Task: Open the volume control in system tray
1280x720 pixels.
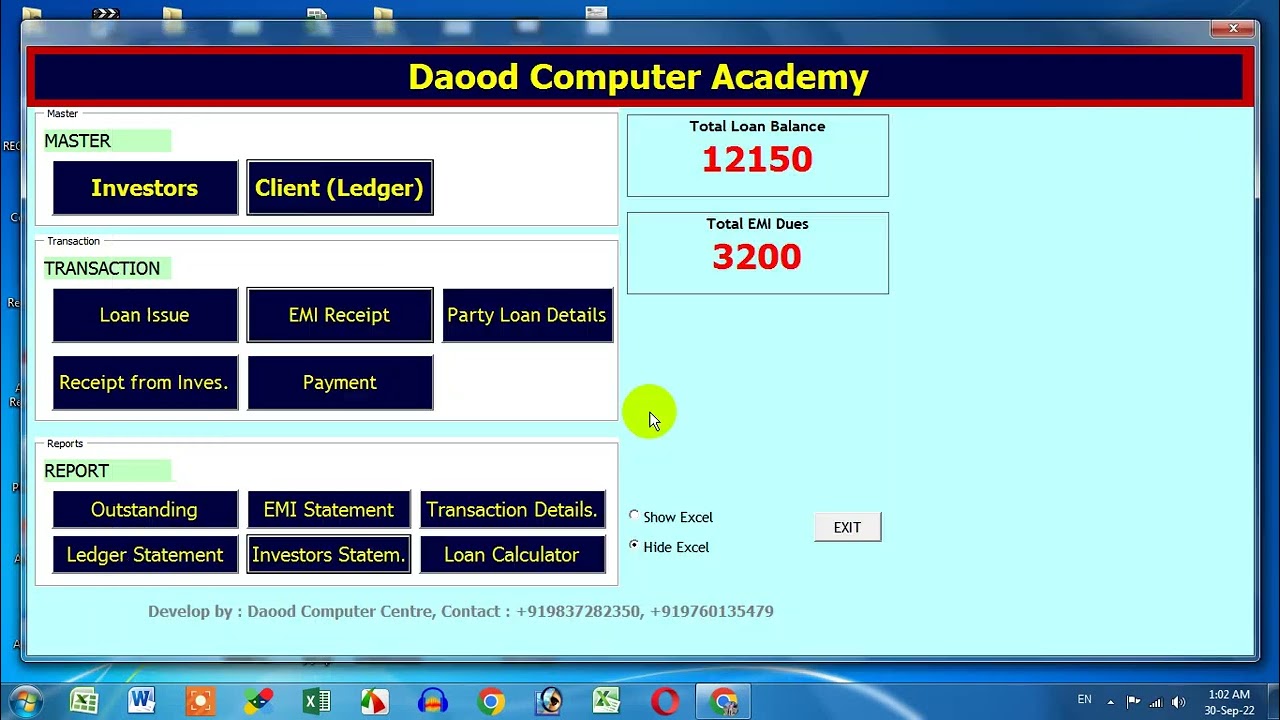Action: (1178, 702)
